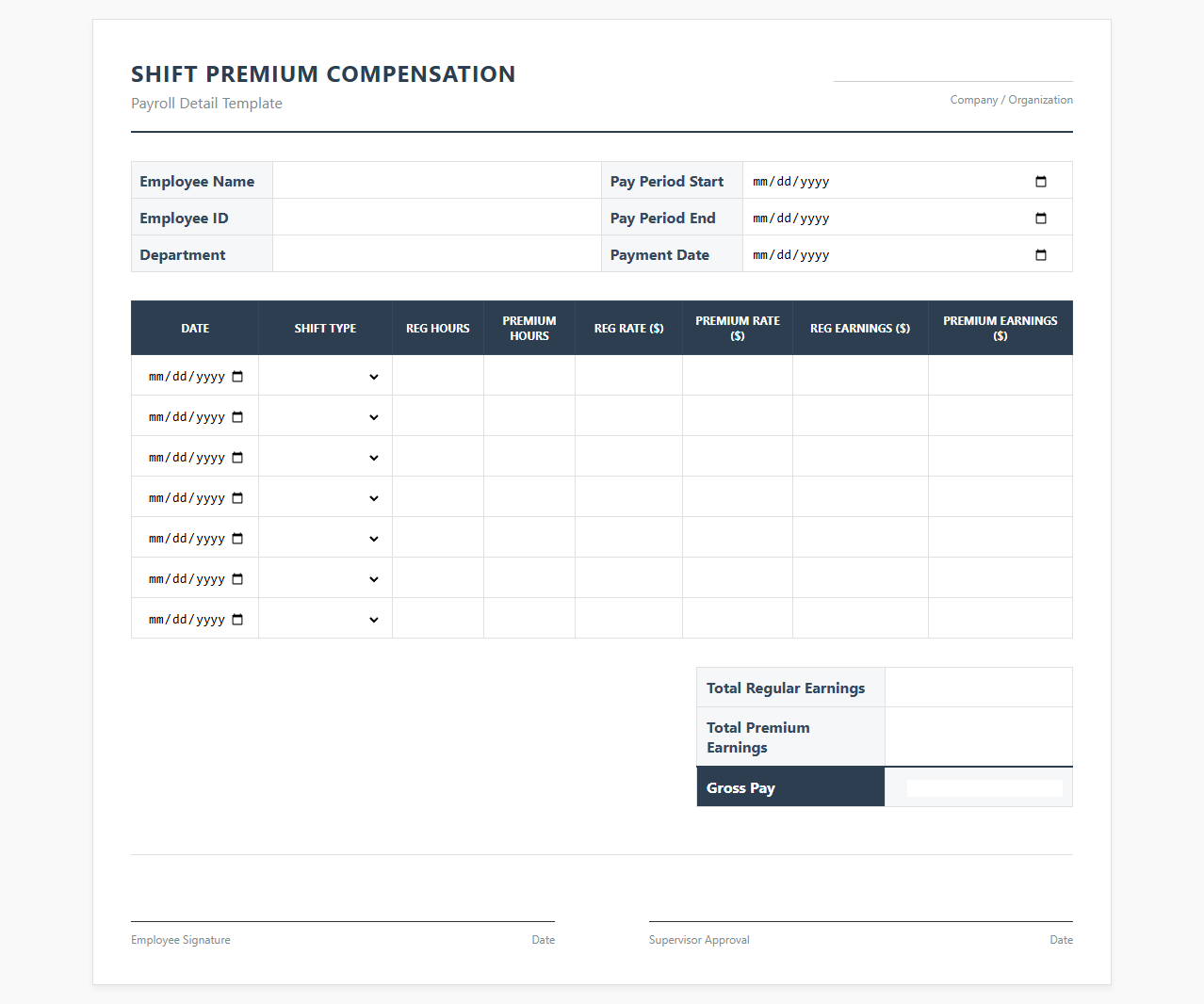This screenshot has height=1004, width=1204.
Task: Open calendar picker for Pay Period Start
Action: click(1041, 181)
